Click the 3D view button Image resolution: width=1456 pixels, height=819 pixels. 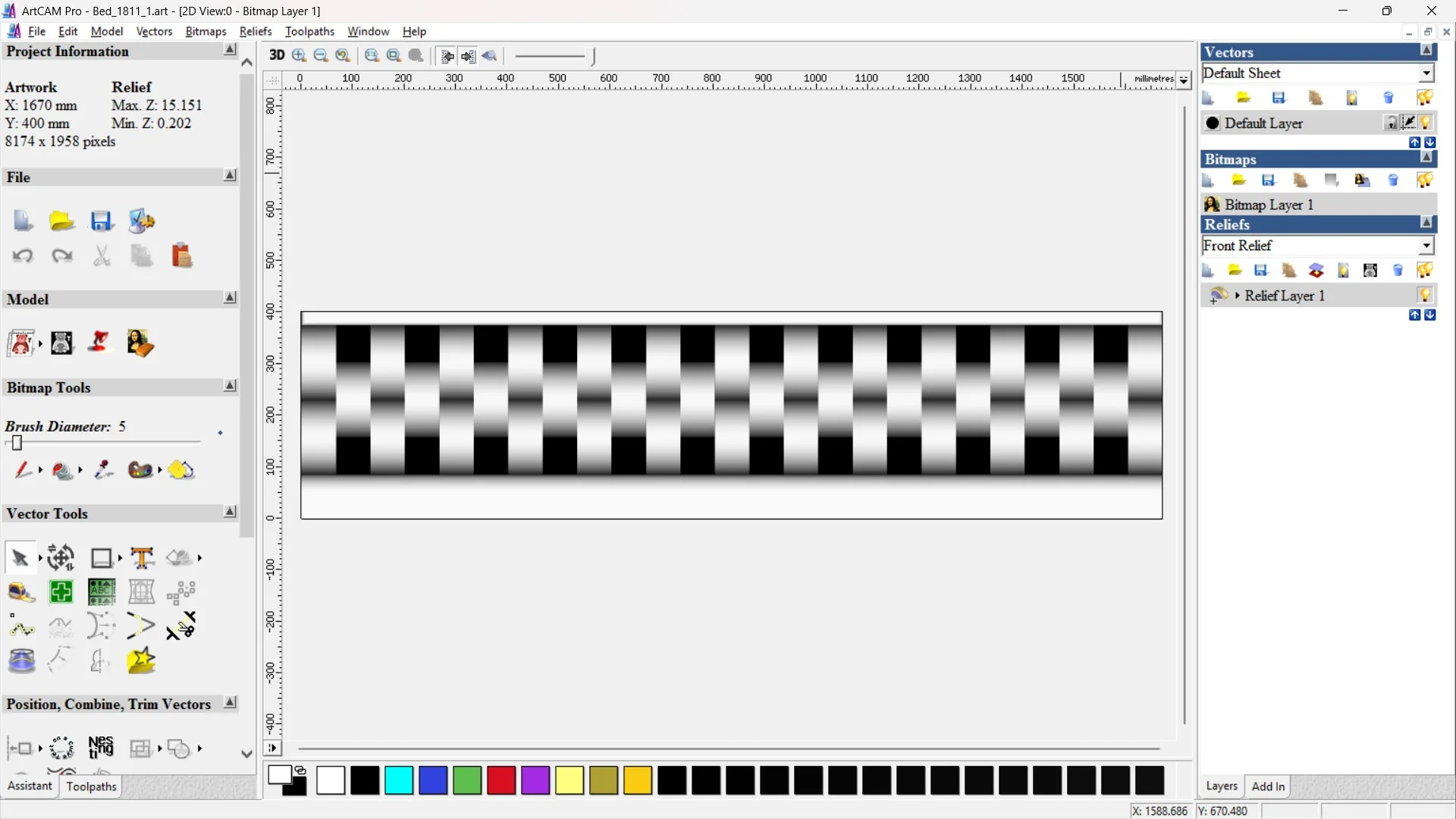(x=277, y=55)
